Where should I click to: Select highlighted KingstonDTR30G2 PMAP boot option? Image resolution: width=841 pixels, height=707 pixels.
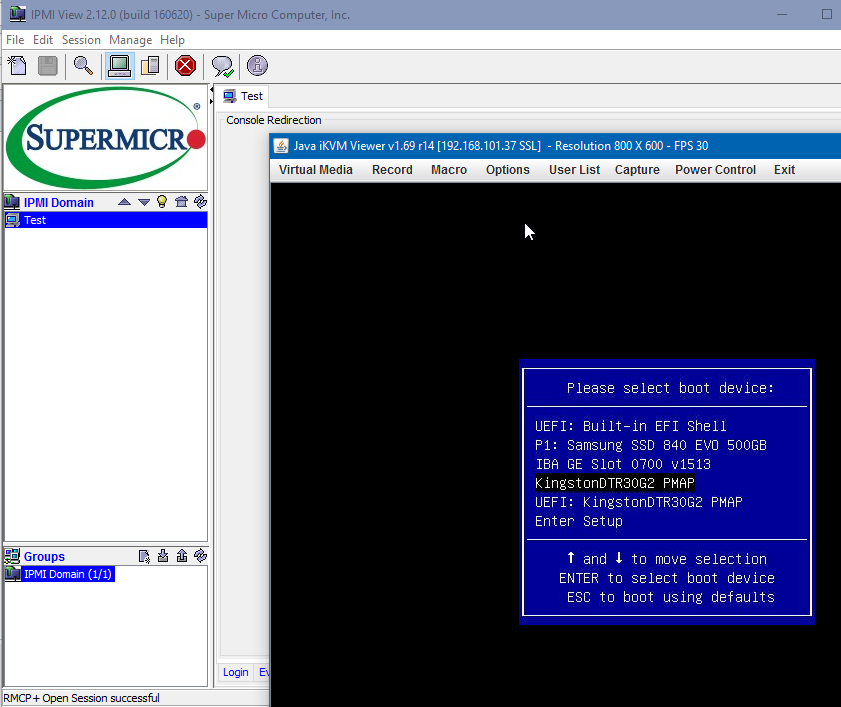click(x=615, y=483)
